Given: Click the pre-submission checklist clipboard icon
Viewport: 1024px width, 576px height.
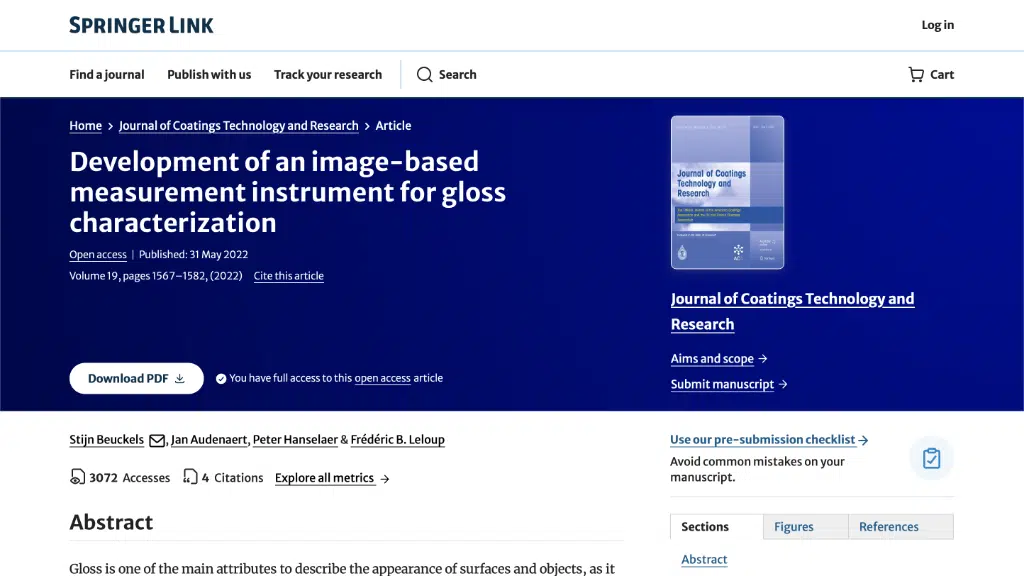Looking at the screenshot, I should point(931,458).
